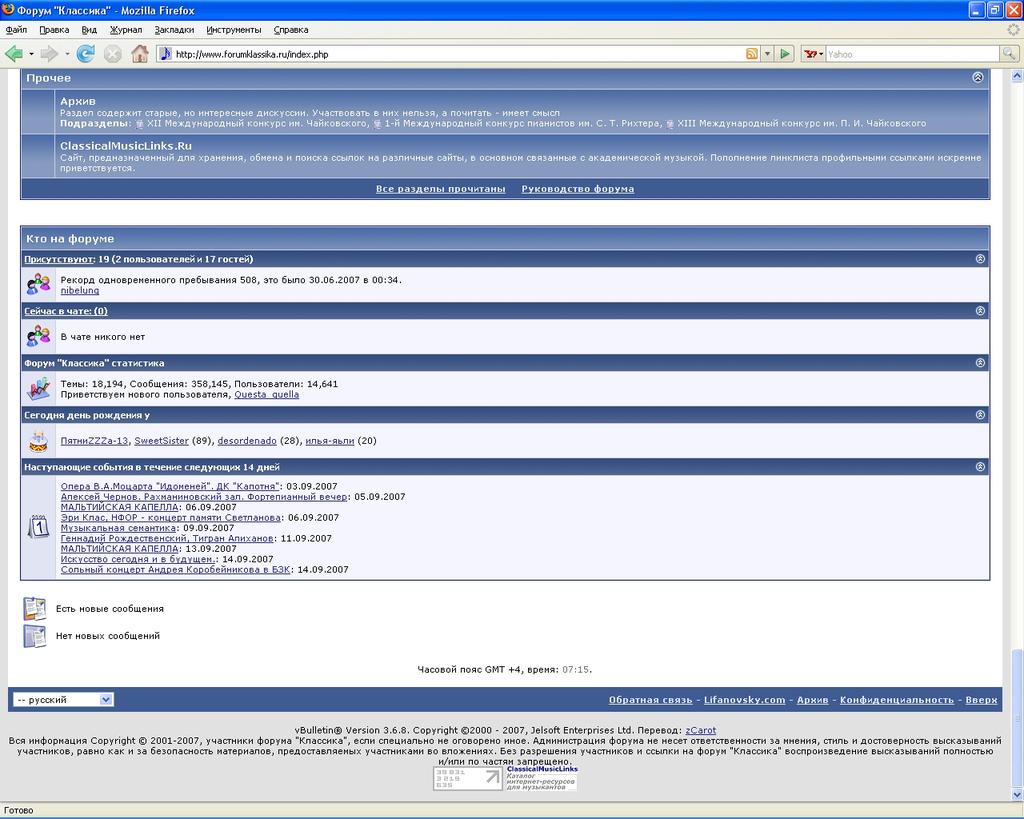Collapse the "Сегодня день рождения у" section
Viewport: 1024px width, 819px height.
pyautogui.click(x=979, y=415)
